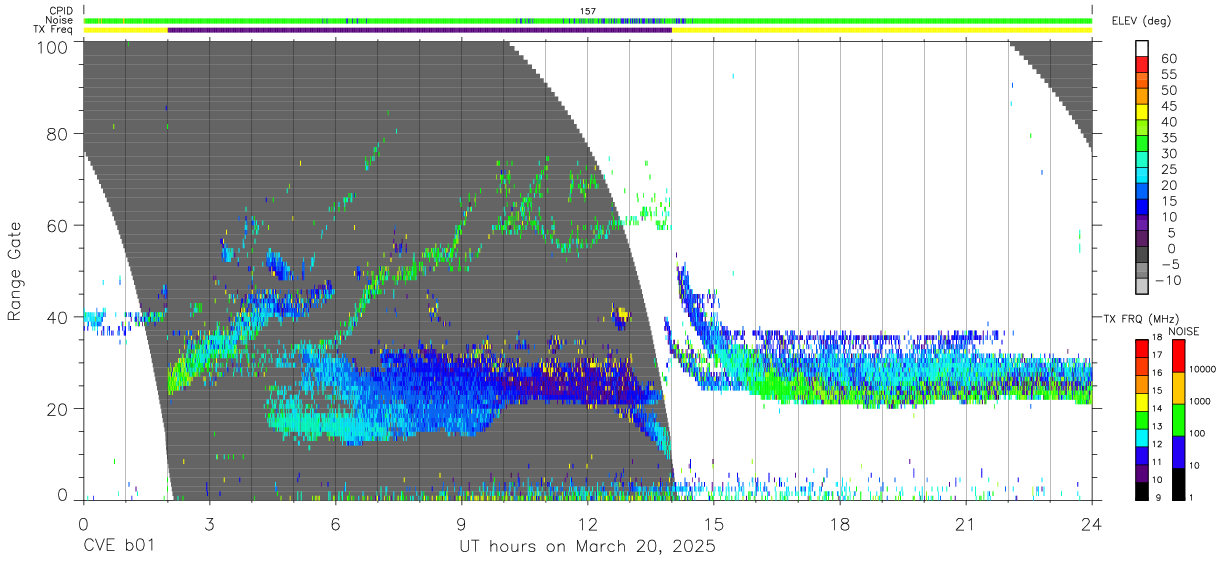1228x567 pixels.
Task: Click the purple segment of TX Freq strip
Action: click(419, 30)
